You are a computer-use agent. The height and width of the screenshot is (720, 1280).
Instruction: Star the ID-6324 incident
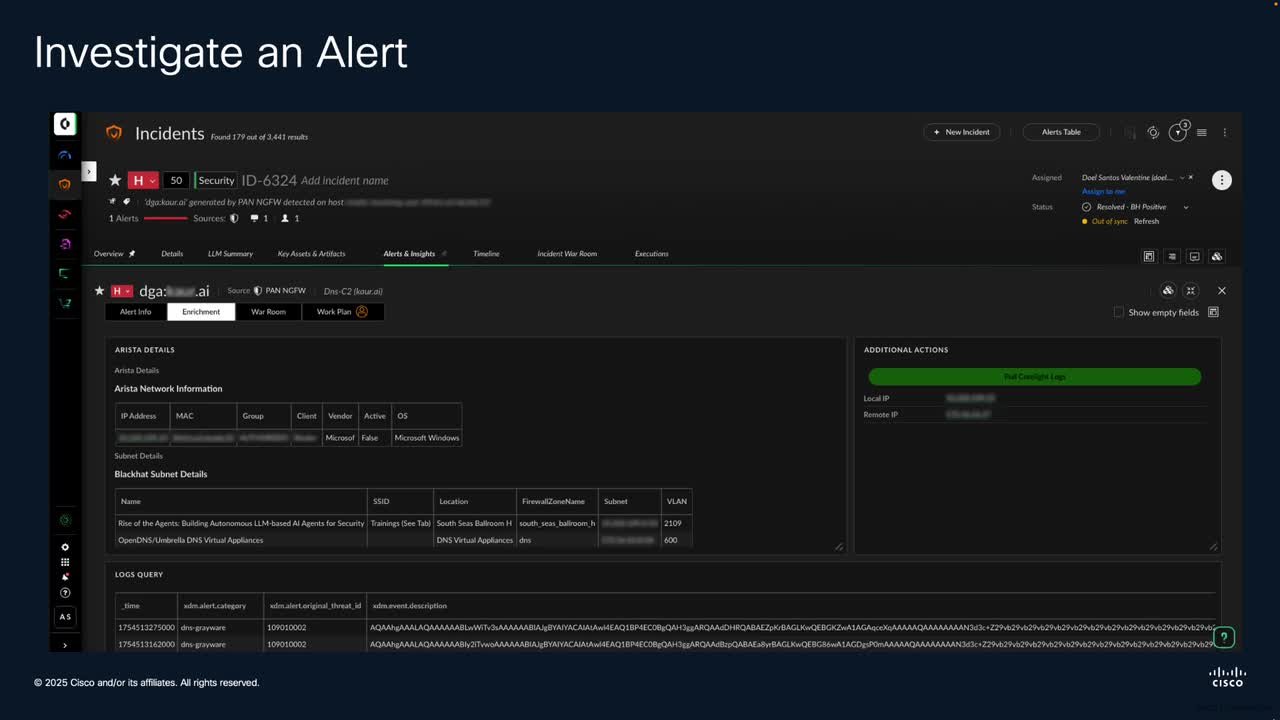coord(115,180)
